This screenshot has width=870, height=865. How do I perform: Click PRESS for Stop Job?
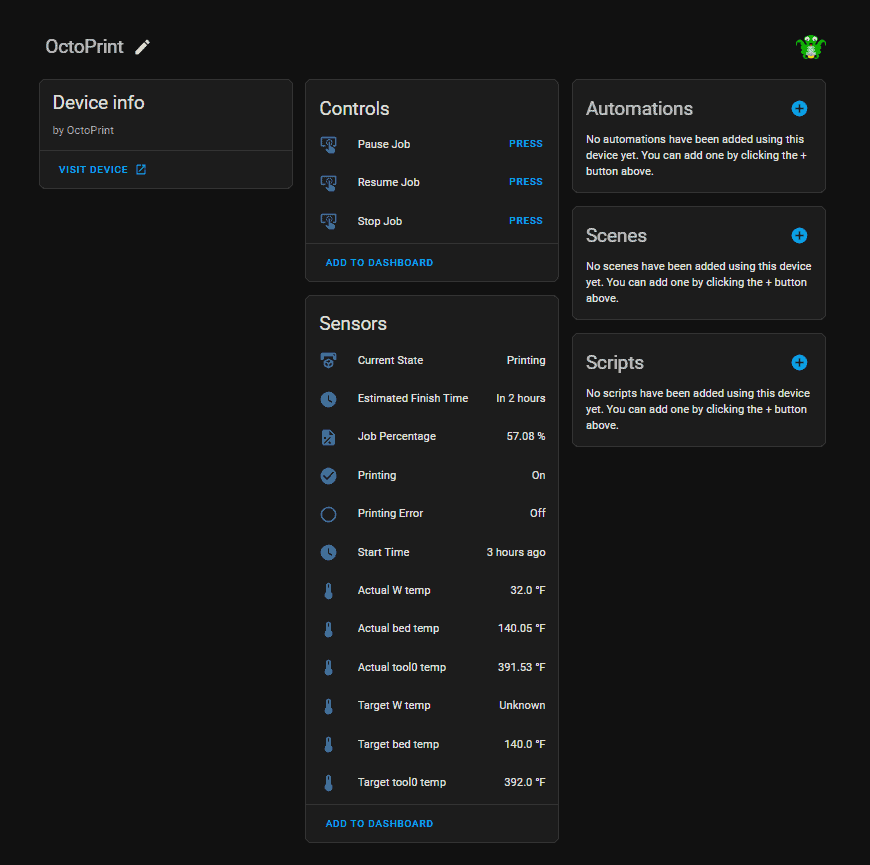[x=525, y=221]
